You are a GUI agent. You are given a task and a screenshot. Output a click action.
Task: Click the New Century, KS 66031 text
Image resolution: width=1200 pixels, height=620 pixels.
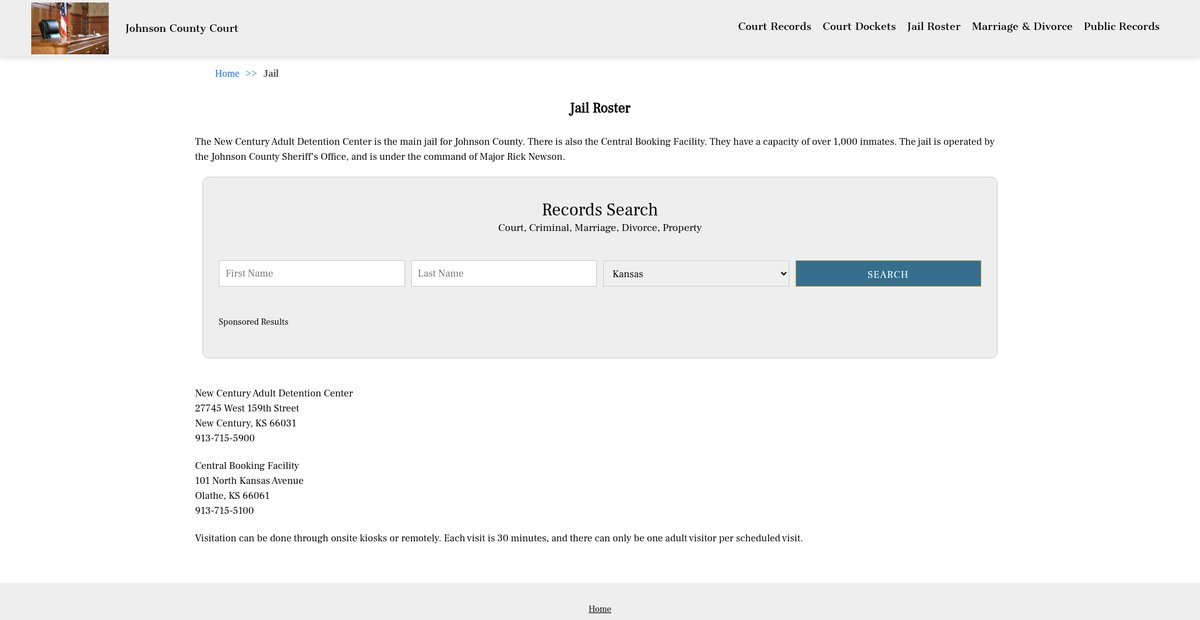245,424
